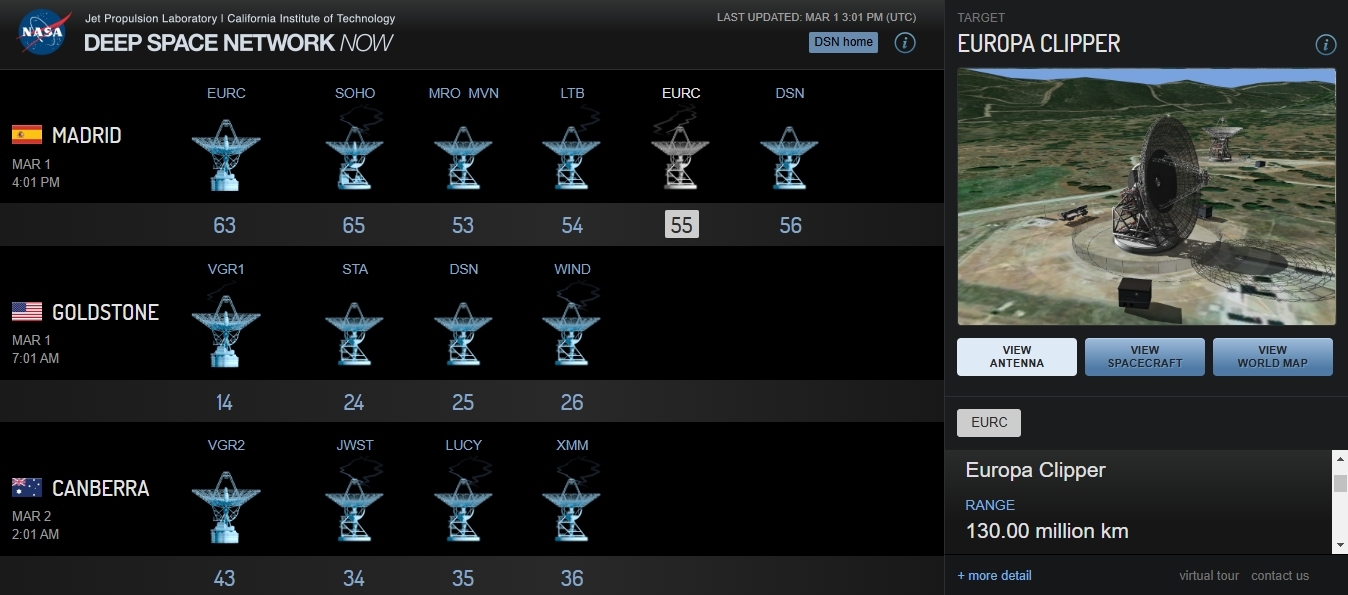Click LUCY spacecraft label
The width and height of the screenshot is (1348, 595).
463,445
